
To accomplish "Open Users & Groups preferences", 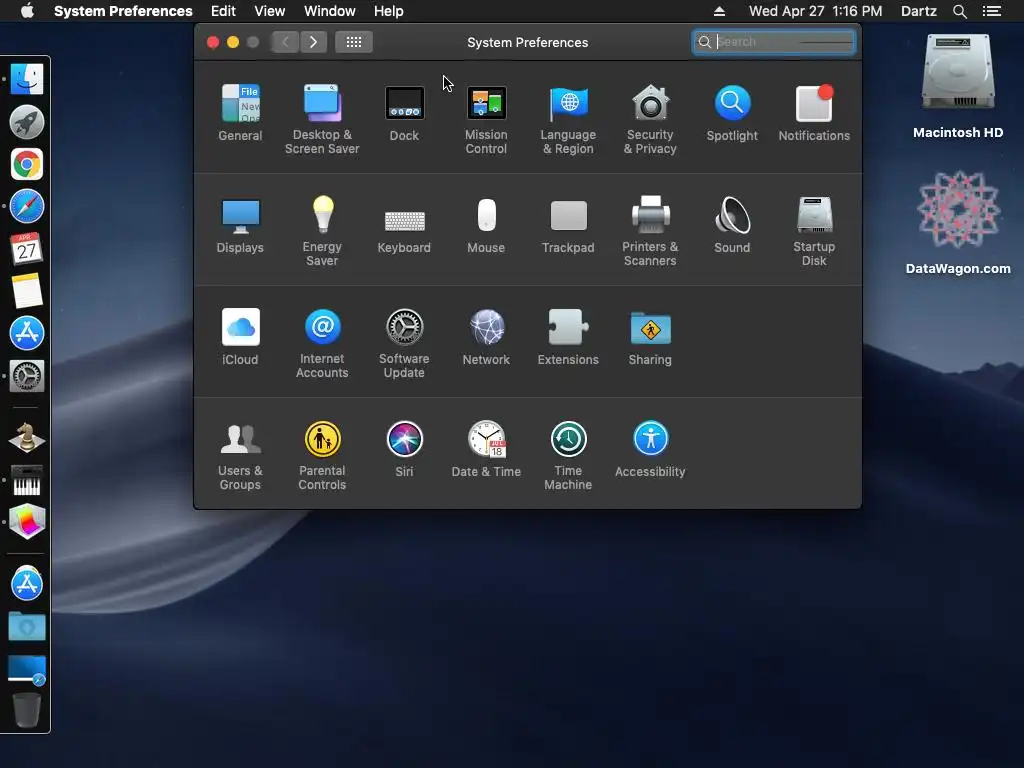I will [240, 456].
